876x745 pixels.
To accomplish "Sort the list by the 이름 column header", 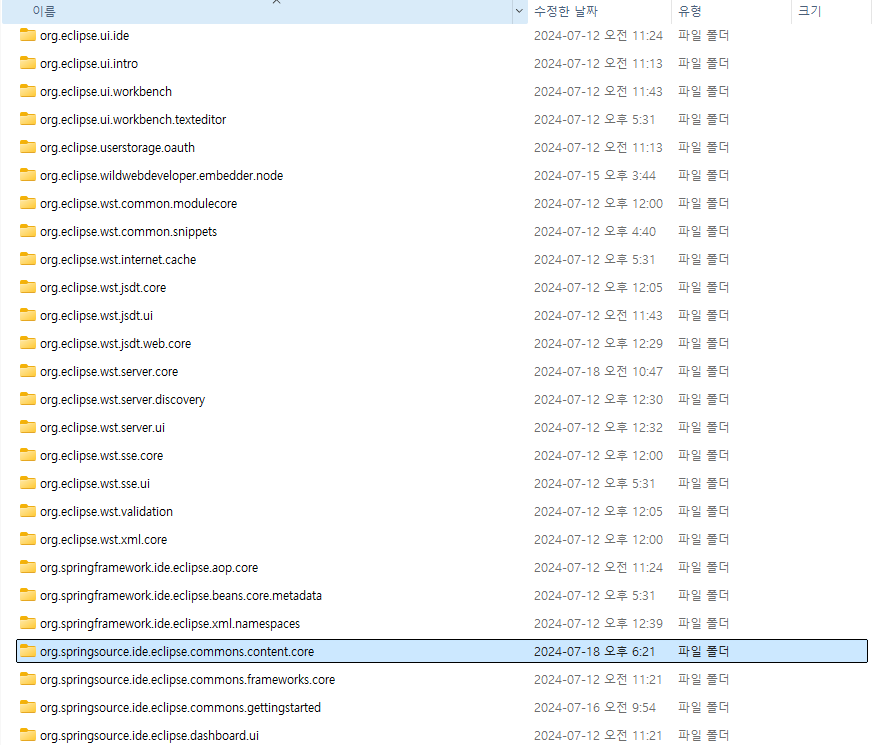I will tap(257, 11).
